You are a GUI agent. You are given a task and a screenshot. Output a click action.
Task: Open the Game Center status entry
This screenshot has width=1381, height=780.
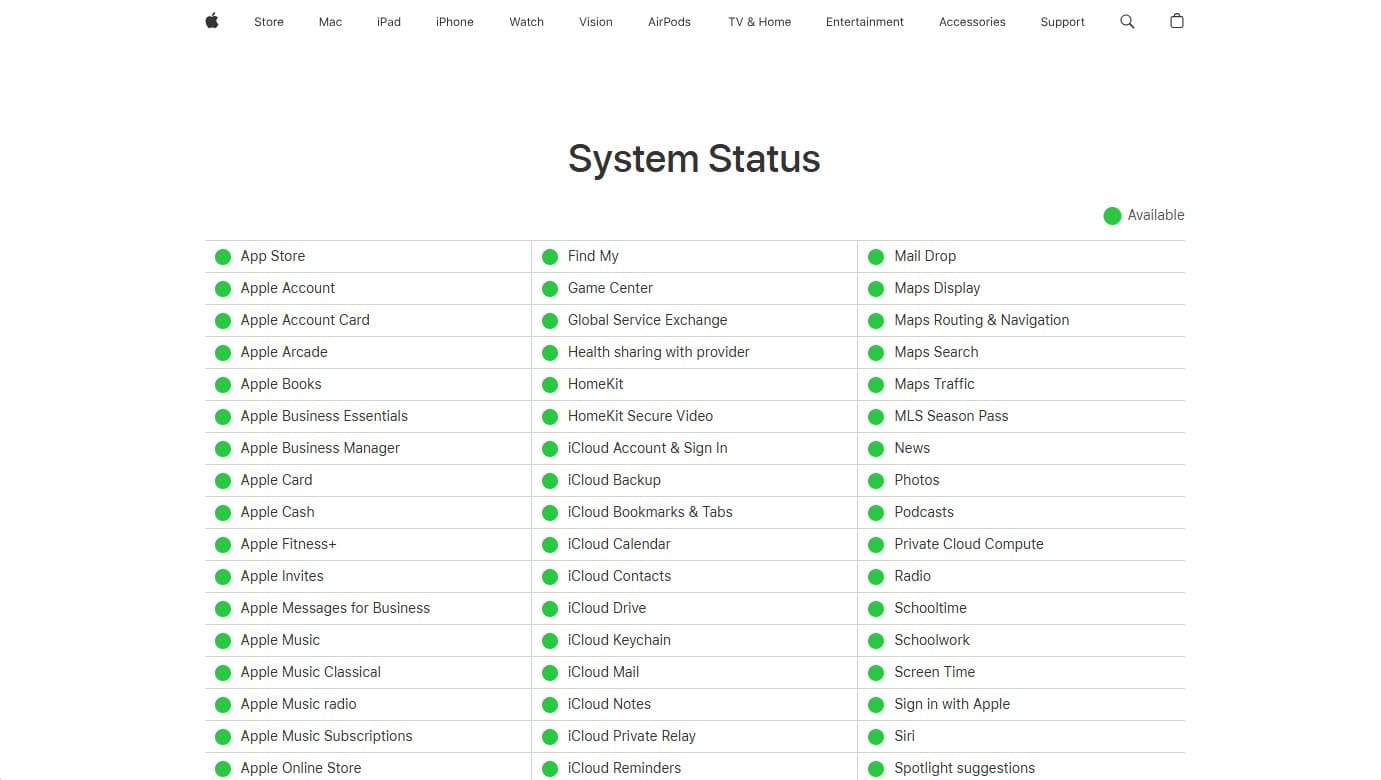pos(610,288)
